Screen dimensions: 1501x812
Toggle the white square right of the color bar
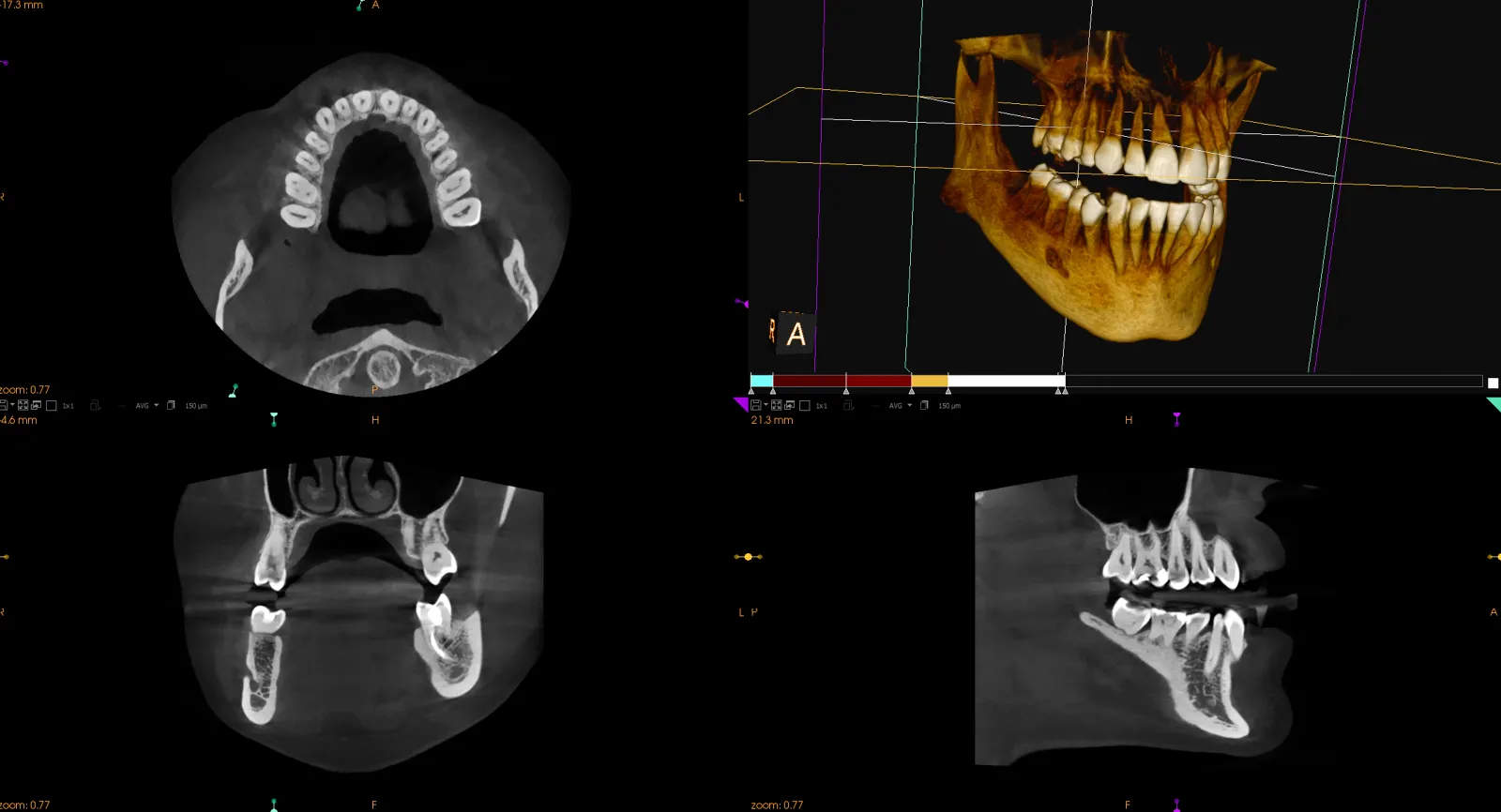1493,383
